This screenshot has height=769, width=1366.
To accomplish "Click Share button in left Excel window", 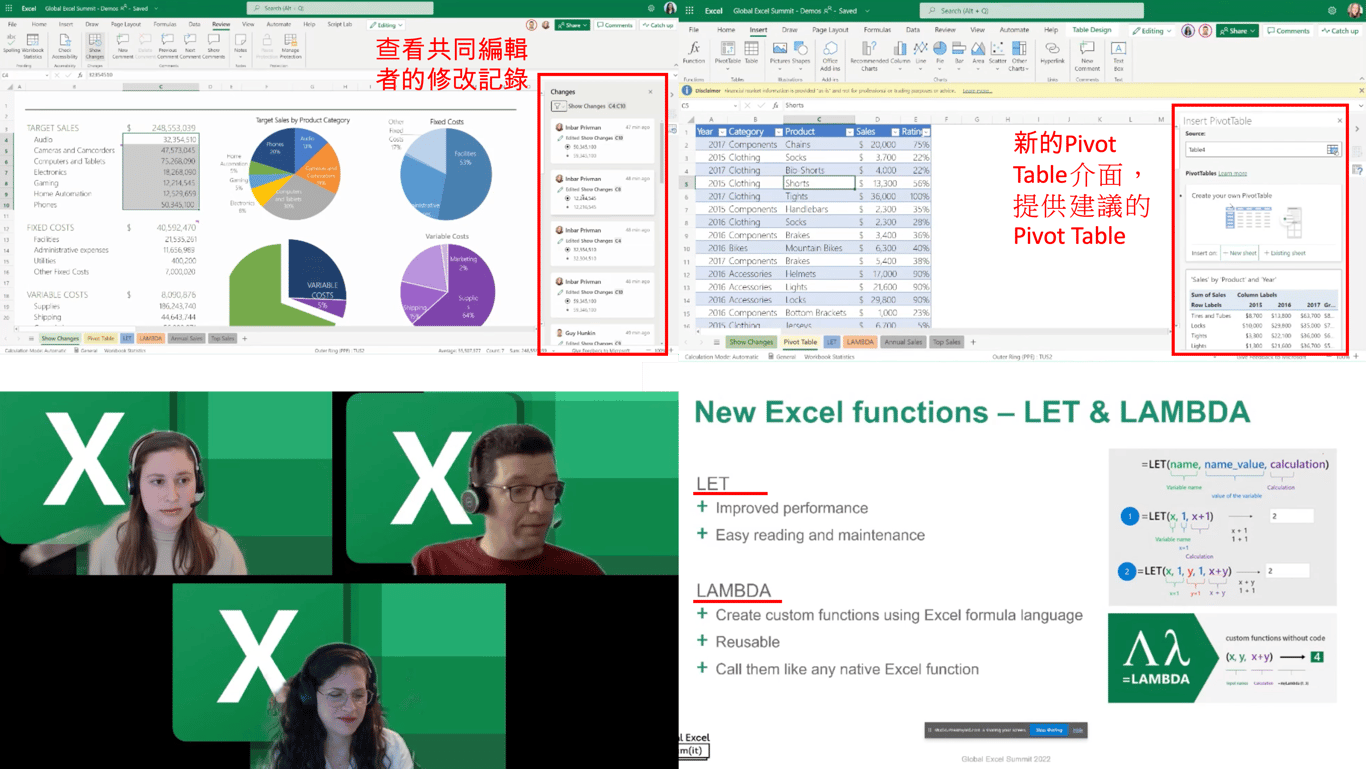I will [x=573, y=25].
